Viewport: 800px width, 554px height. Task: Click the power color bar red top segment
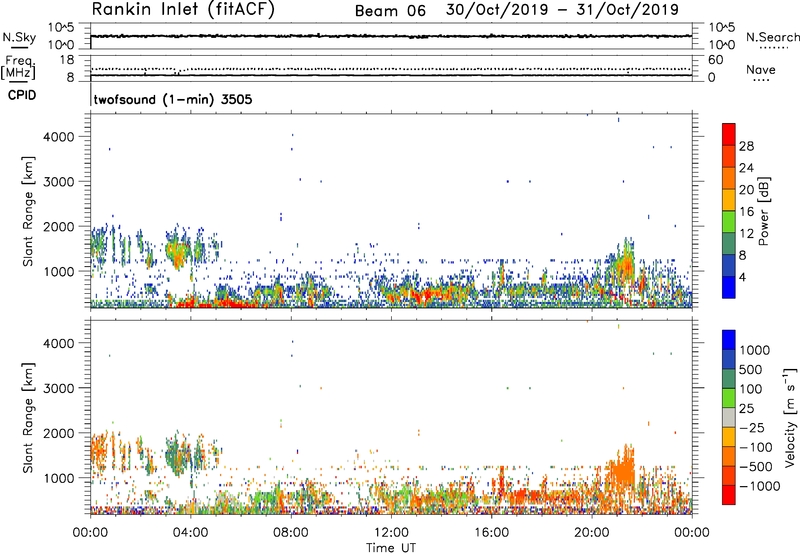click(x=729, y=132)
